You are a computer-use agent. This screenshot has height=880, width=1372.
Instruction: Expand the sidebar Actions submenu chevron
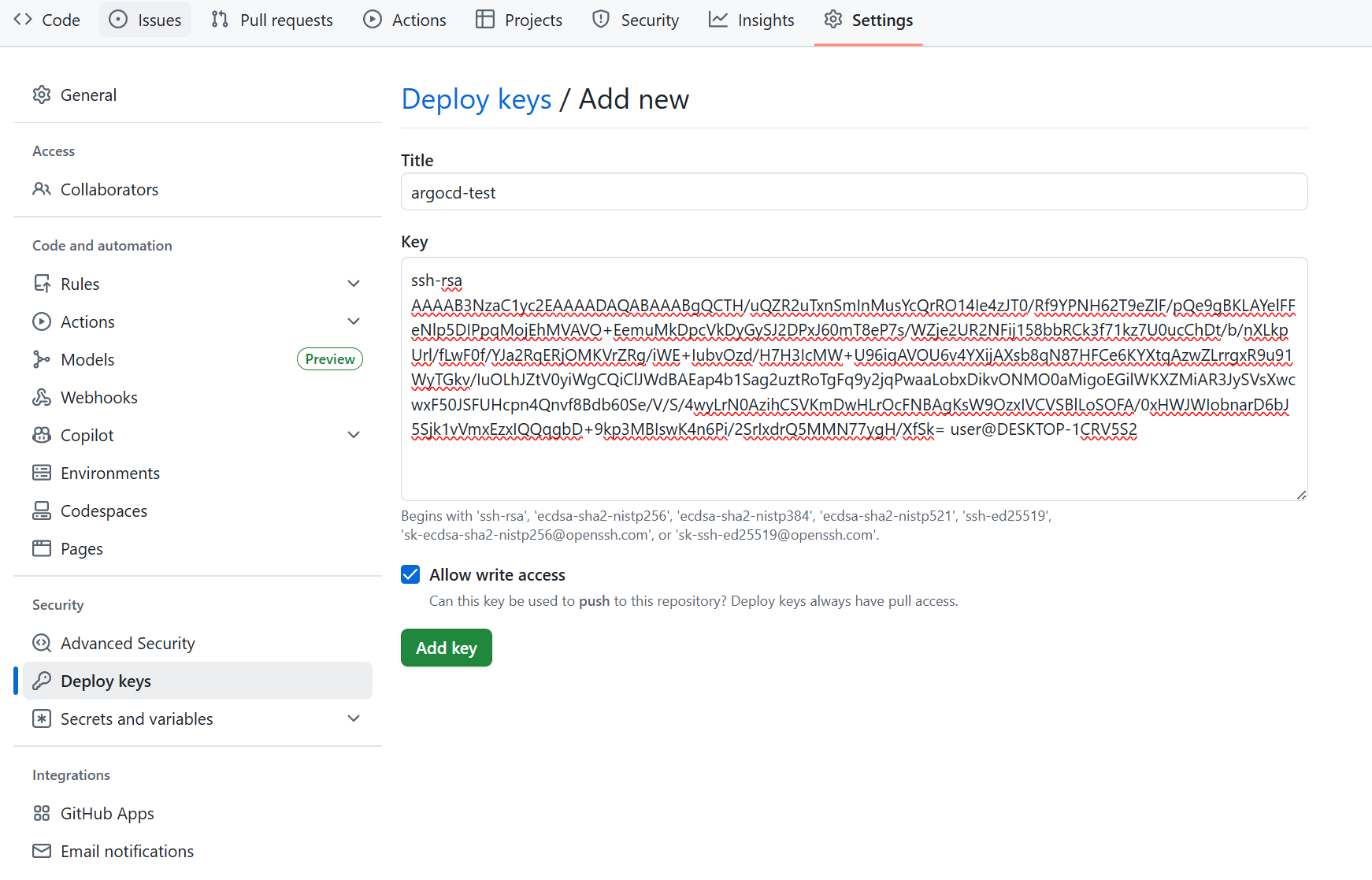[x=354, y=322]
